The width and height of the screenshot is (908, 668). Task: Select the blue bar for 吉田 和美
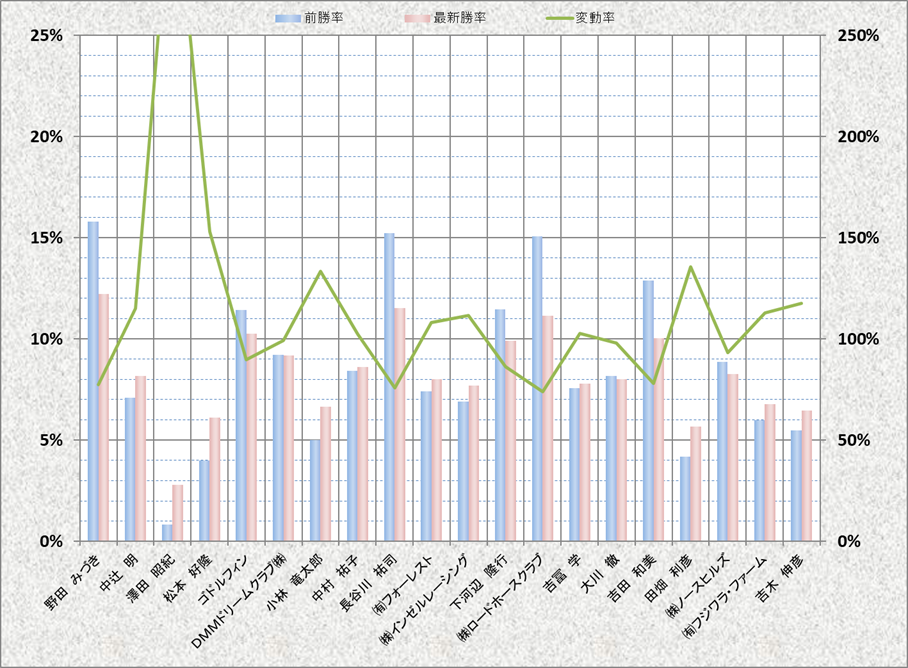pyautogui.click(x=648, y=410)
